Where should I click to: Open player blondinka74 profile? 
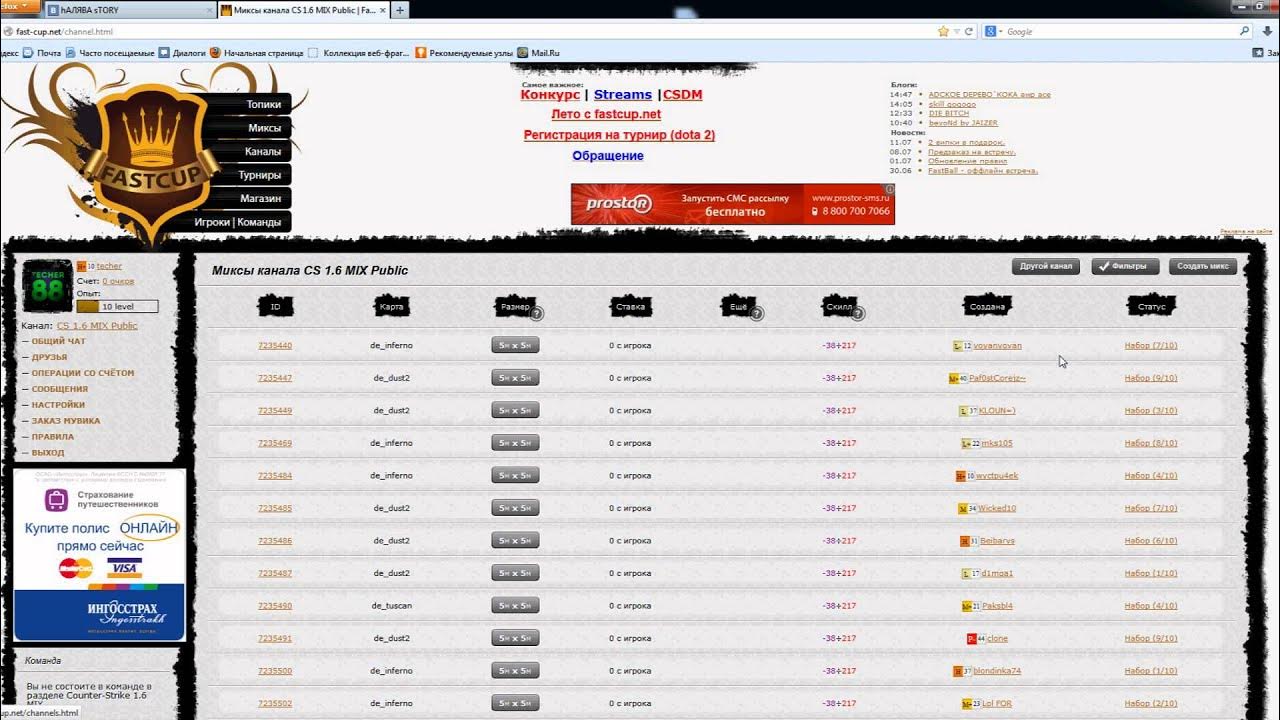[997, 671]
